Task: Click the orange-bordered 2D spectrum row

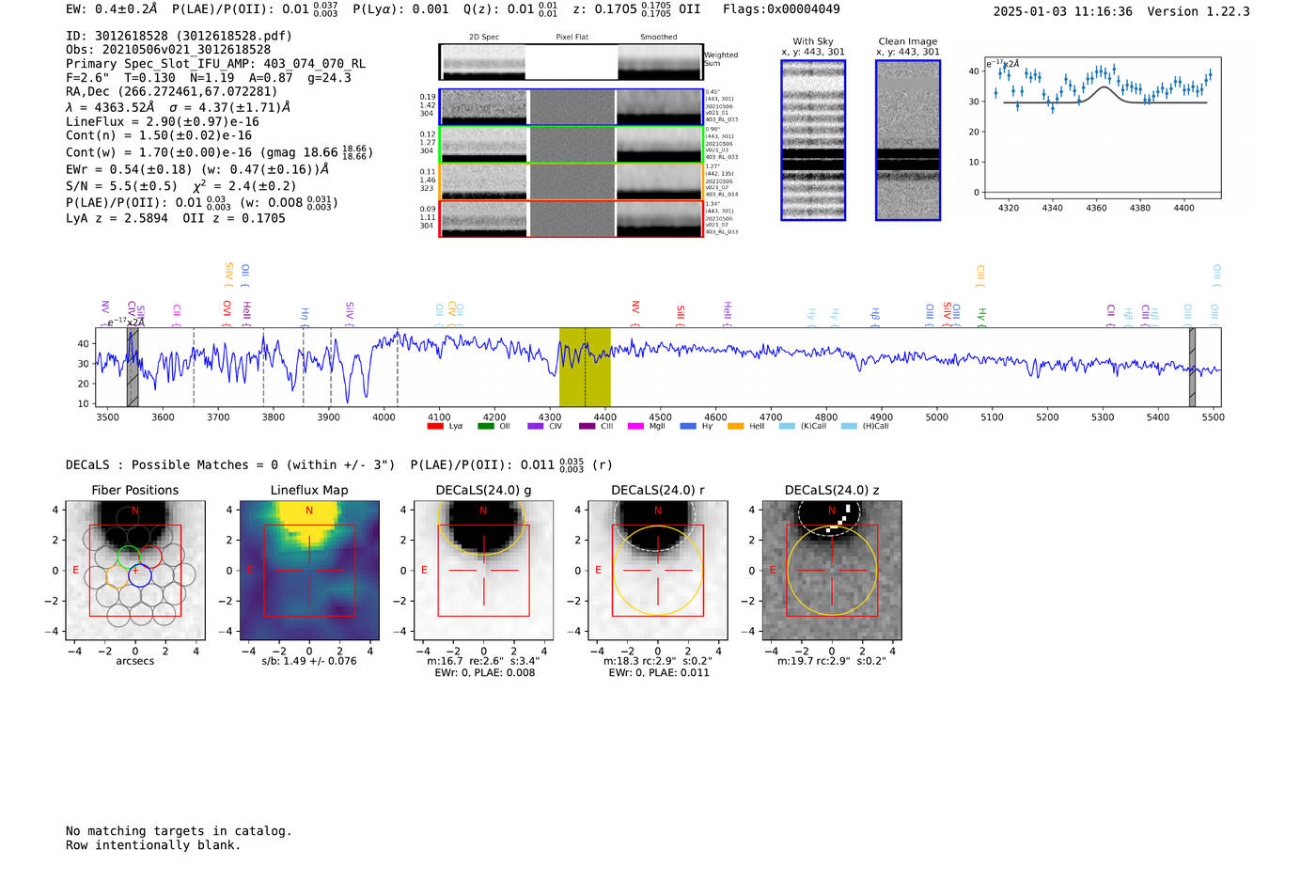Action: click(572, 181)
